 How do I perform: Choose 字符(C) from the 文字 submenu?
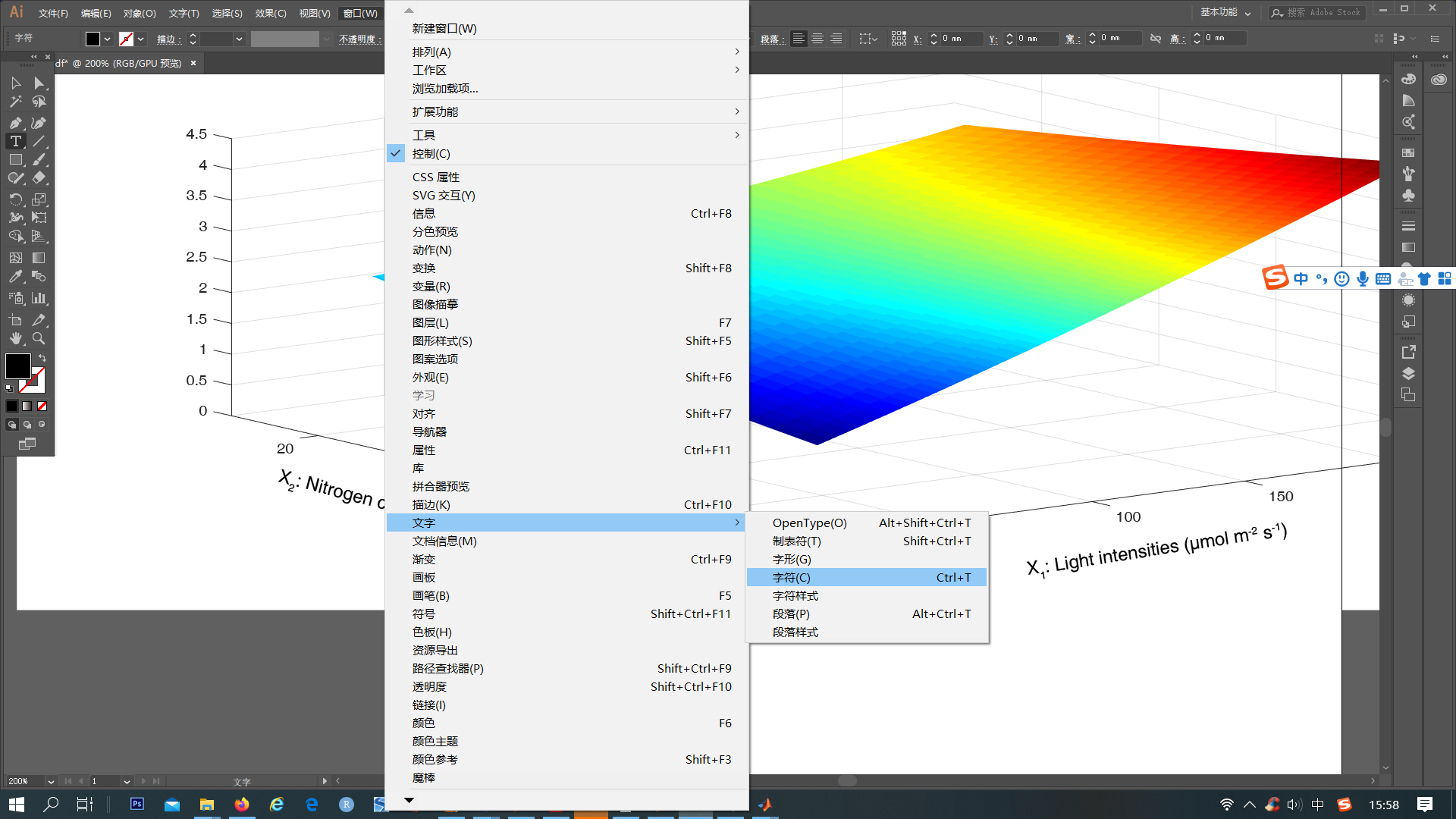coord(792,577)
